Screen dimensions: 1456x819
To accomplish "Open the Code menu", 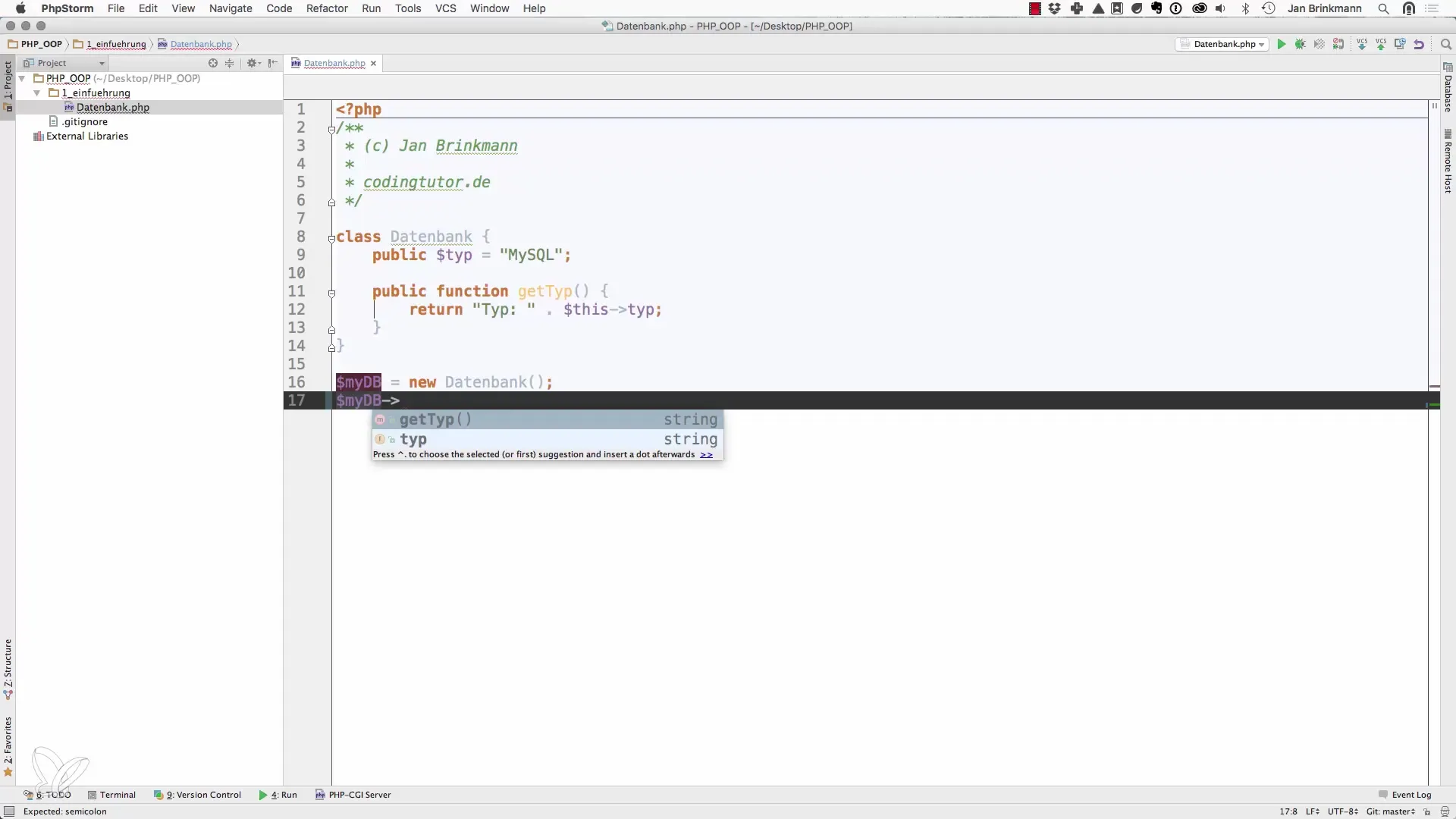I will coord(279,8).
